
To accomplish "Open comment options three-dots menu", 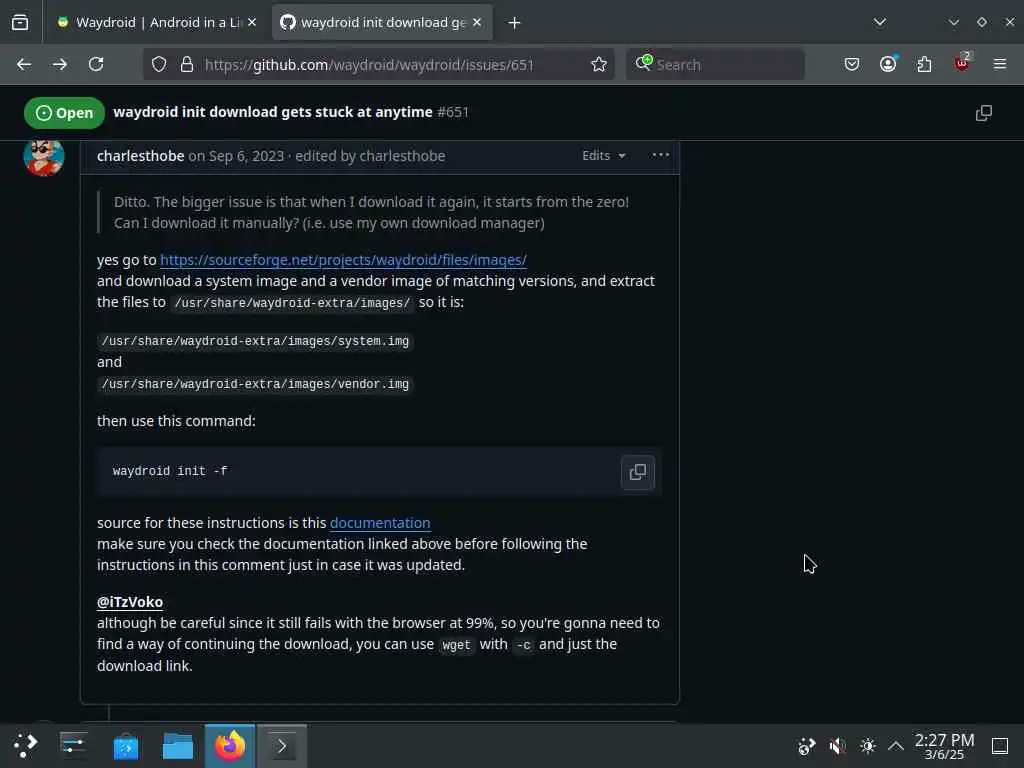I will point(661,155).
